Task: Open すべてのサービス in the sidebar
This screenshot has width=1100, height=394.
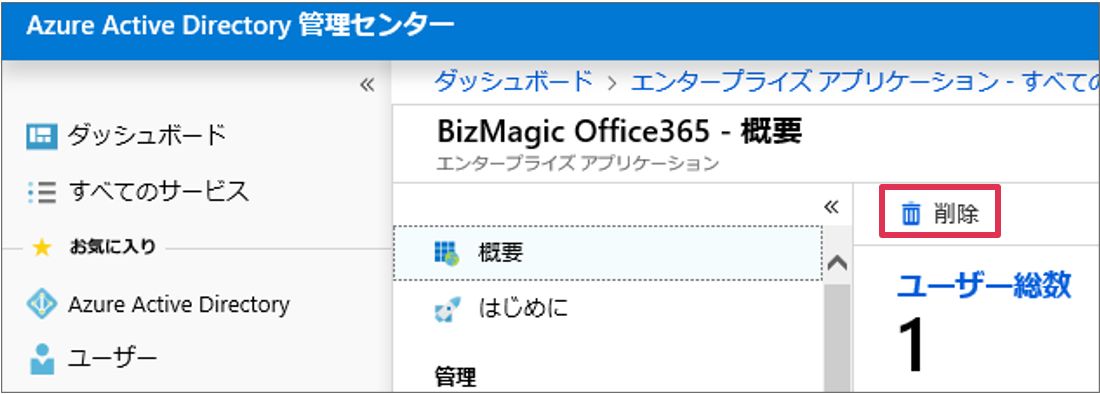Action: pyautogui.click(x=139, y=191)
